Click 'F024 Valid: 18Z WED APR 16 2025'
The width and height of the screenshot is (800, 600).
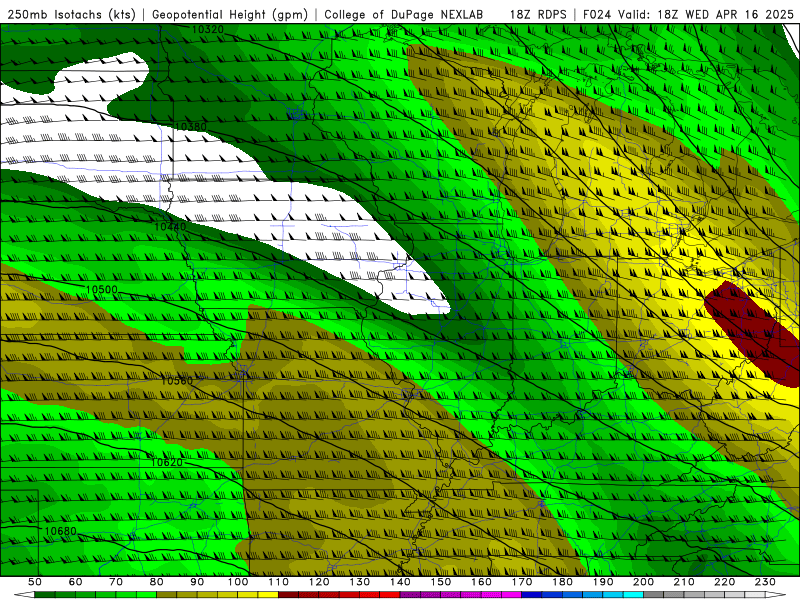(688, 15)
